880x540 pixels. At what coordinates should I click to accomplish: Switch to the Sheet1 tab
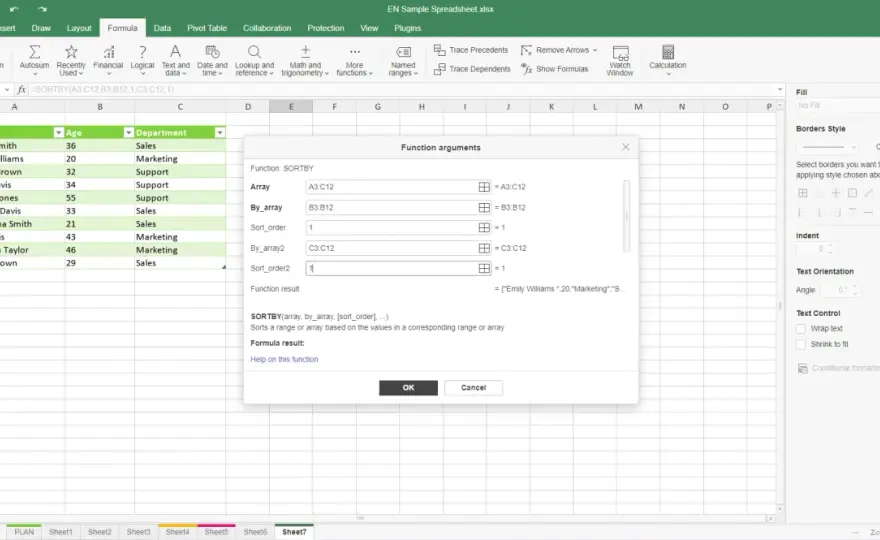point(61,532)
